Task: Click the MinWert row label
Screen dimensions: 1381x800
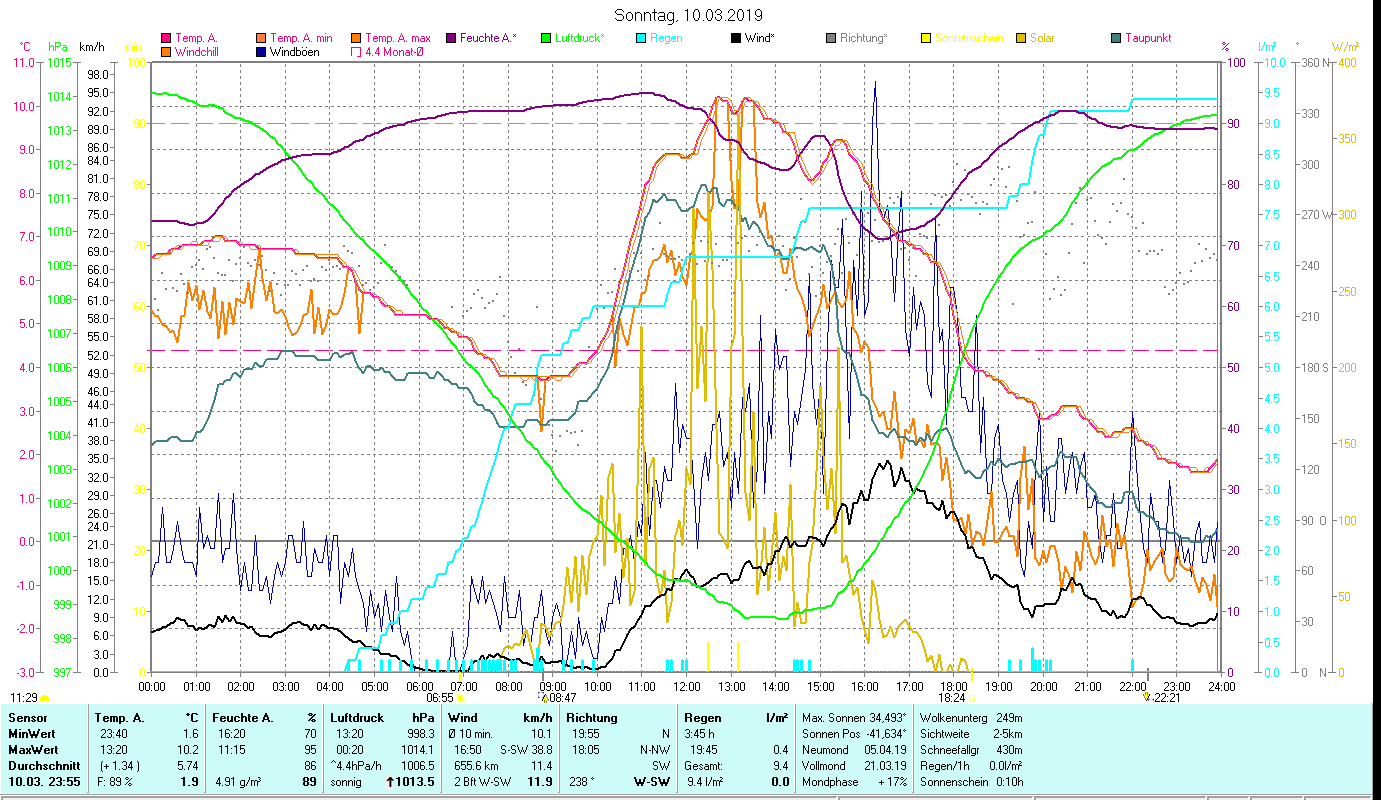Action: tap(33, 734)
